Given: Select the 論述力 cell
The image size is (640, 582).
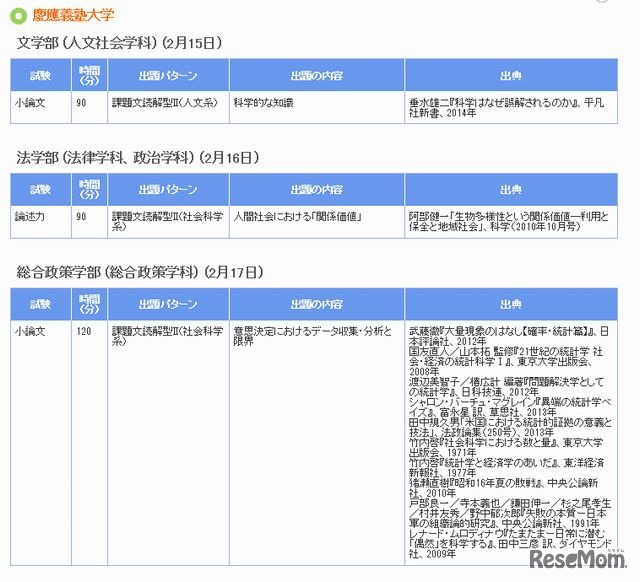Looking at the screenshot, I should pyautogui.click(x=40, y=222).
